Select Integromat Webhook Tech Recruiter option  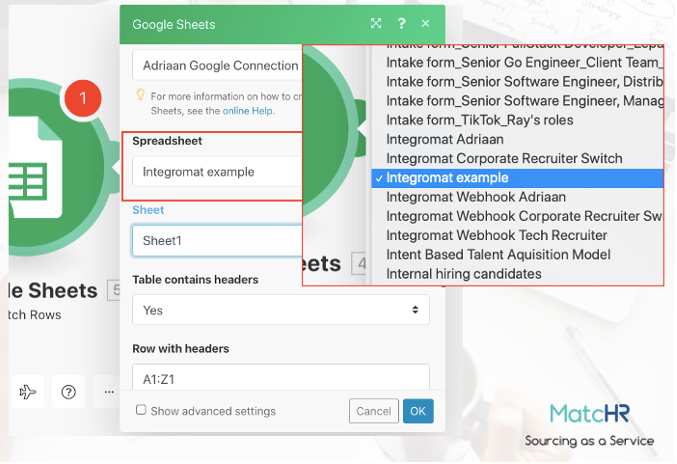coord(496,235)
